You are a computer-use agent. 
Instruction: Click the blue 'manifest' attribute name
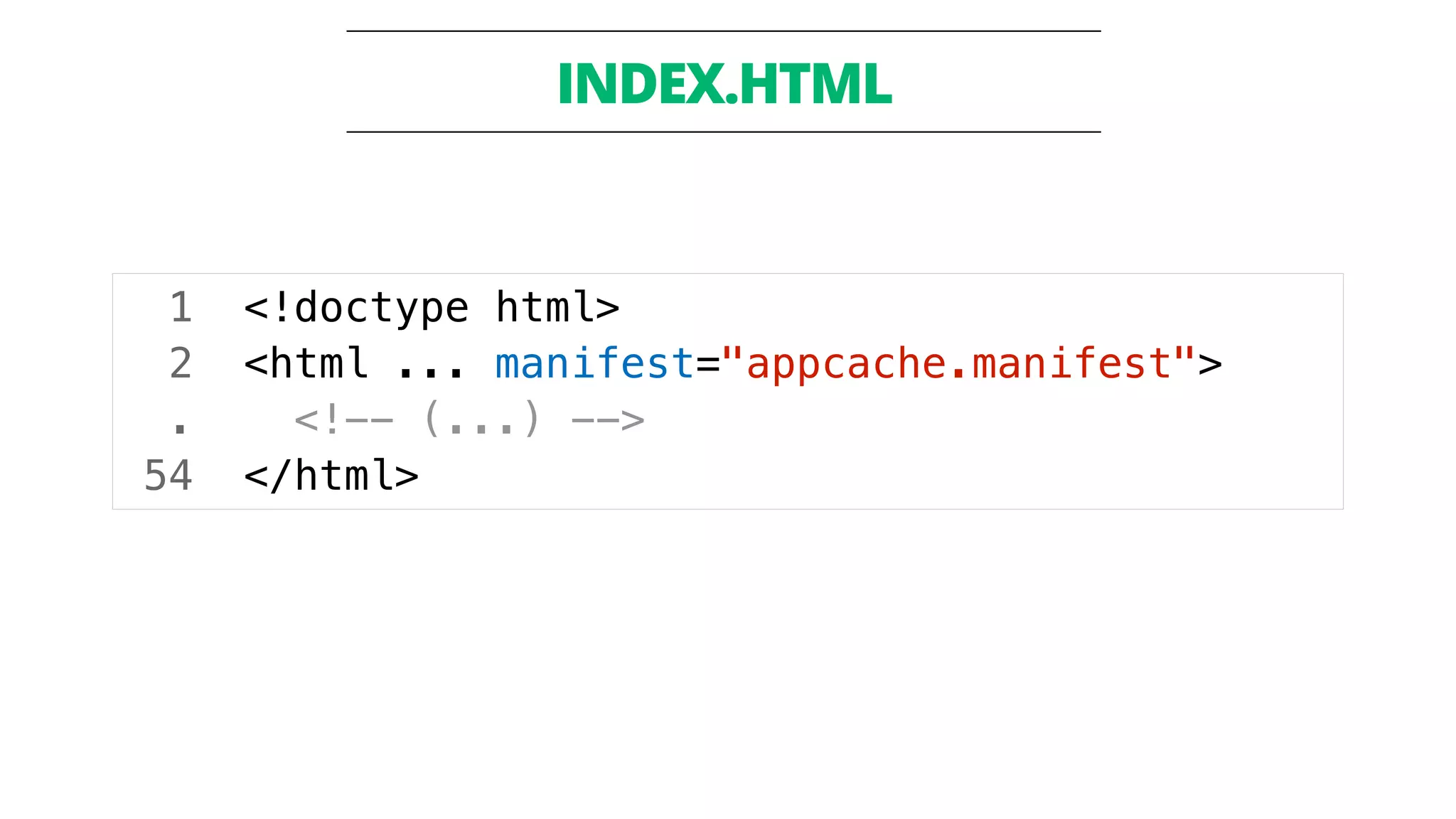pyautogui.click(x=594, y=363)
